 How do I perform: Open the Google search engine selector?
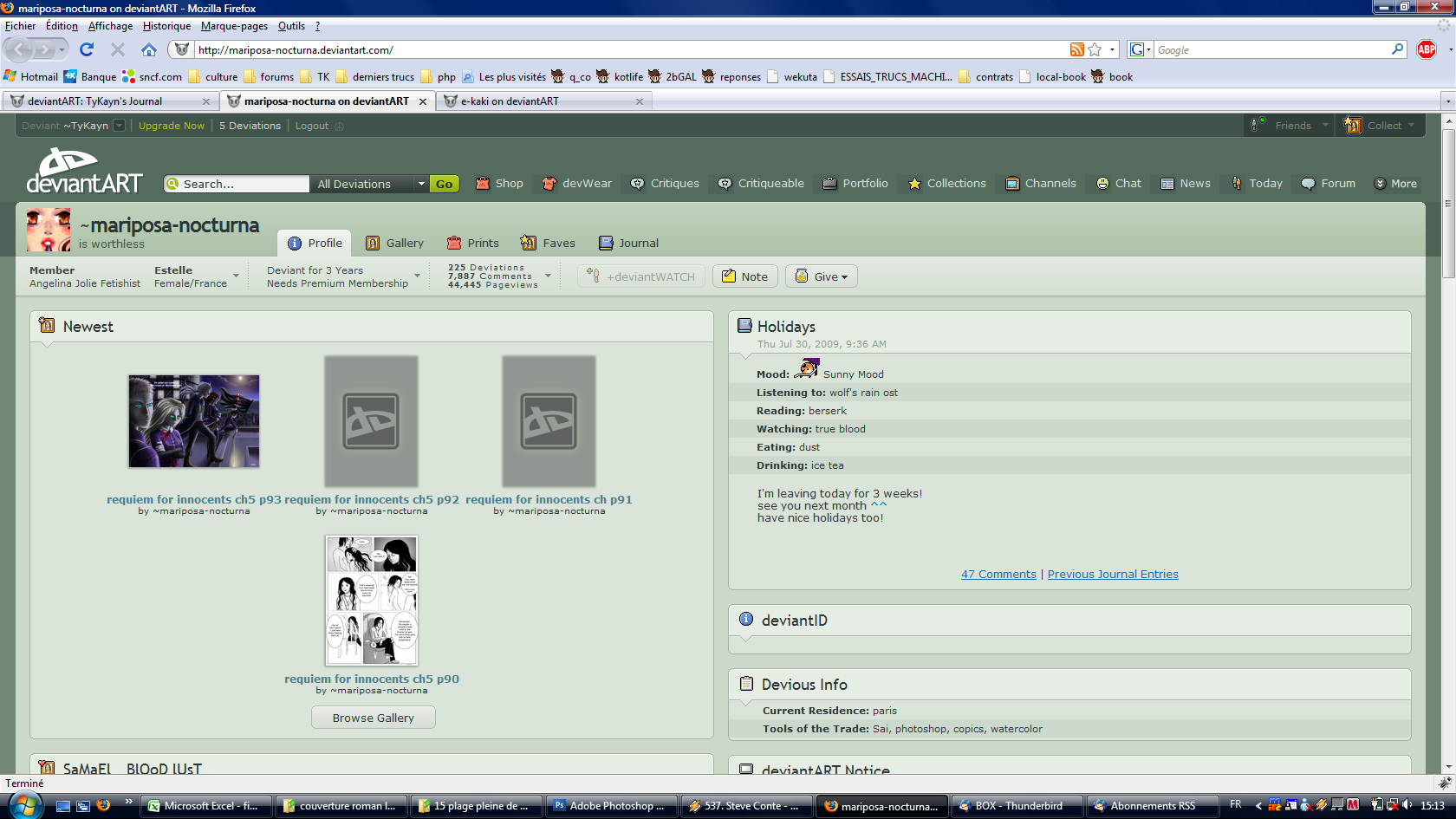click(1141, 49)
